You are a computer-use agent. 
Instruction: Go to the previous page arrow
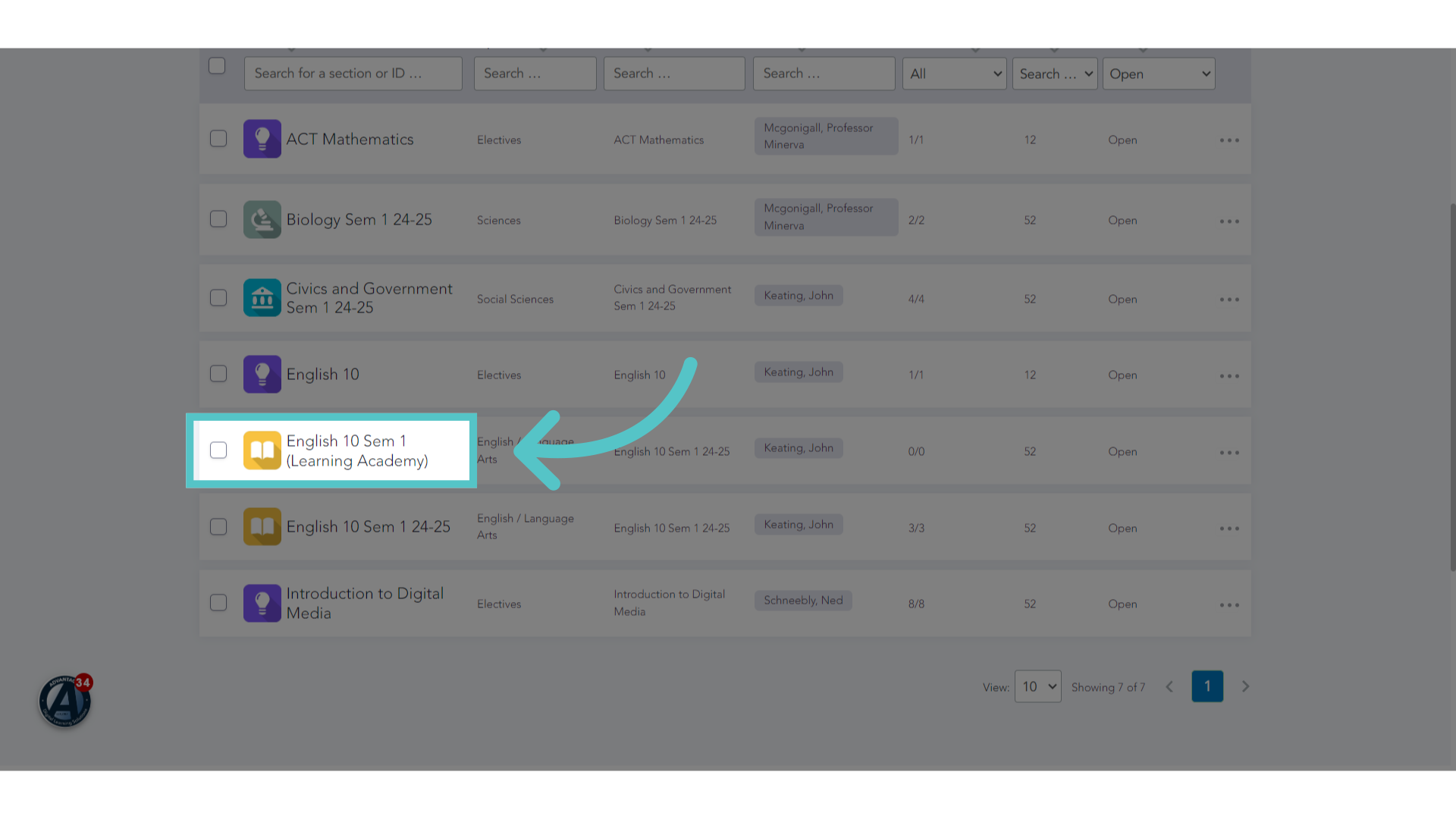click(x=1169, y=686)
